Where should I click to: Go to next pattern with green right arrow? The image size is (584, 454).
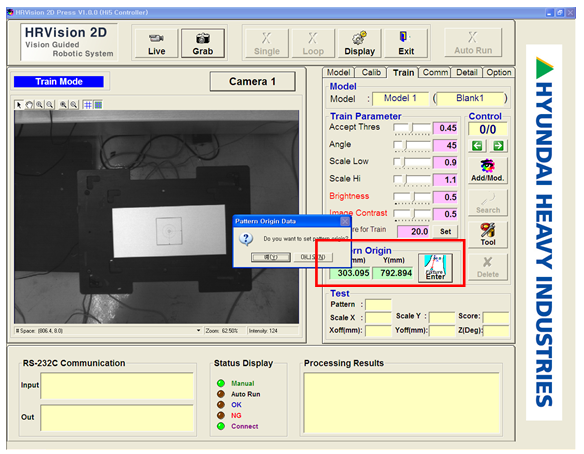click(498, 146)
